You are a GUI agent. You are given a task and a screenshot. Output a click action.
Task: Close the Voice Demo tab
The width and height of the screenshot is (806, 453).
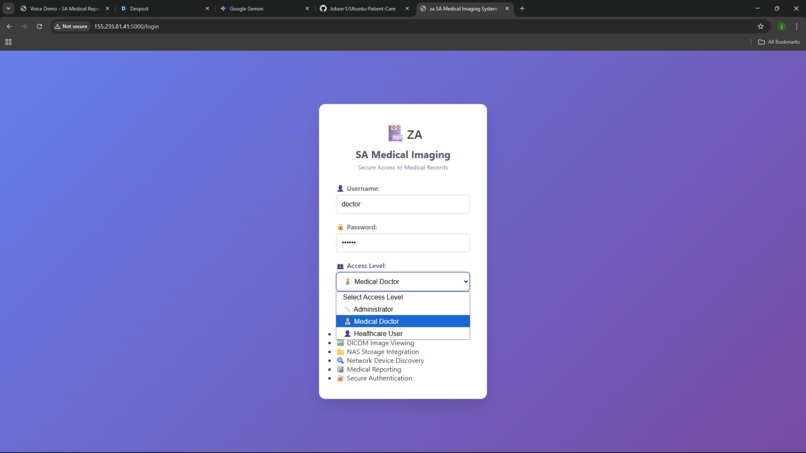pyautogui.click(x=107, y=9)
